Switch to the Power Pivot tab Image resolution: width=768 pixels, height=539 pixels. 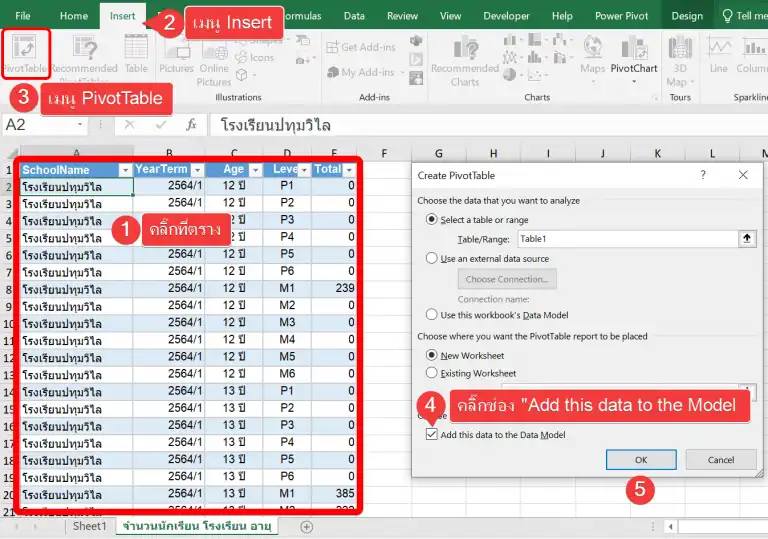(622, 16)
